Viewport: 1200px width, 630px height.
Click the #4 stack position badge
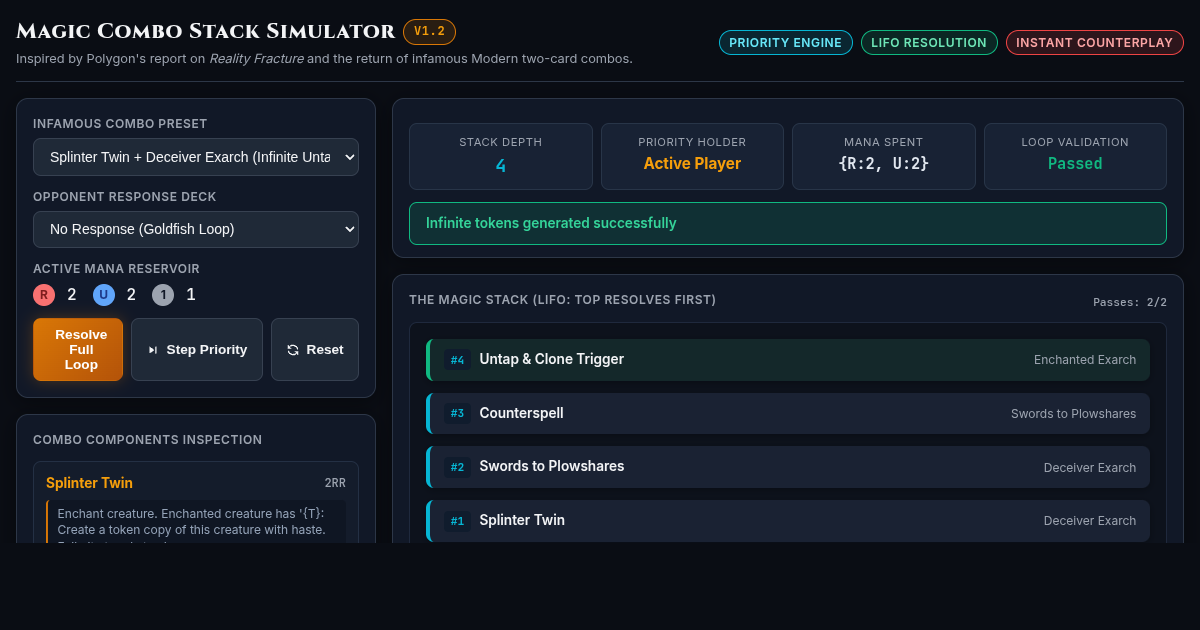pyautogui.click(x=457, y=360)
